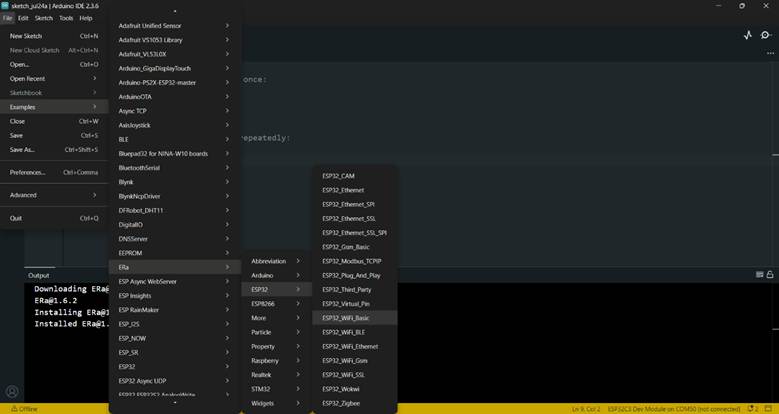Open ESP32_Modbus_TCPIP example
Image resolution: width=779 pixels, height=414 pixels.
tap(355, 261)
